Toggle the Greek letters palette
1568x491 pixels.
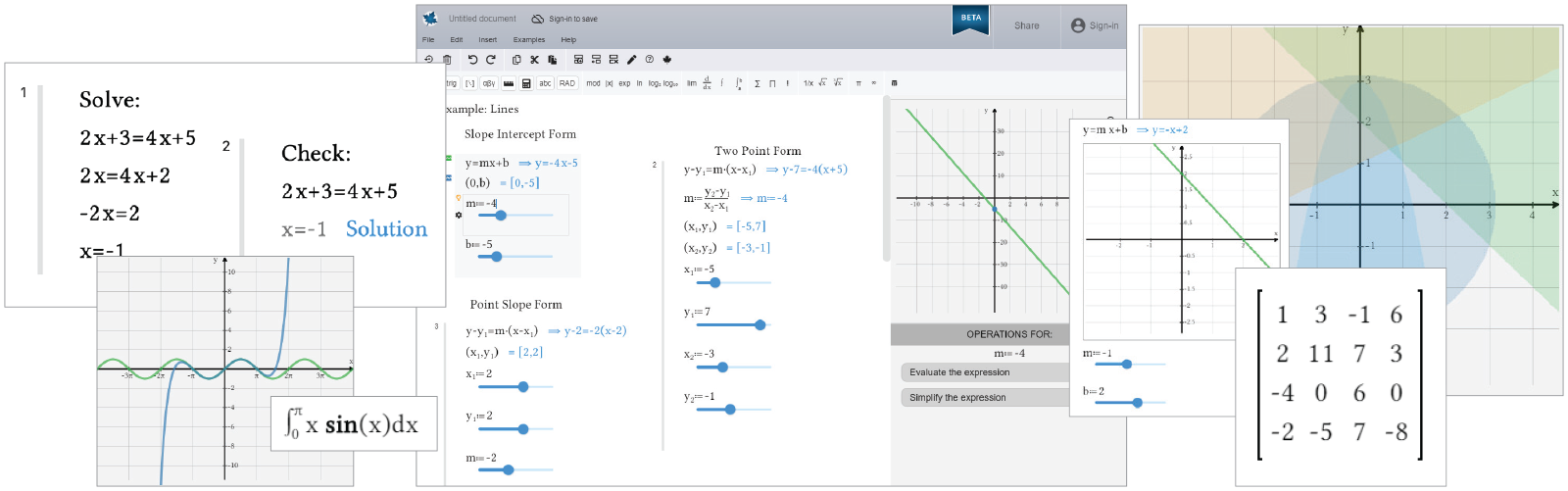coord(488,83)
